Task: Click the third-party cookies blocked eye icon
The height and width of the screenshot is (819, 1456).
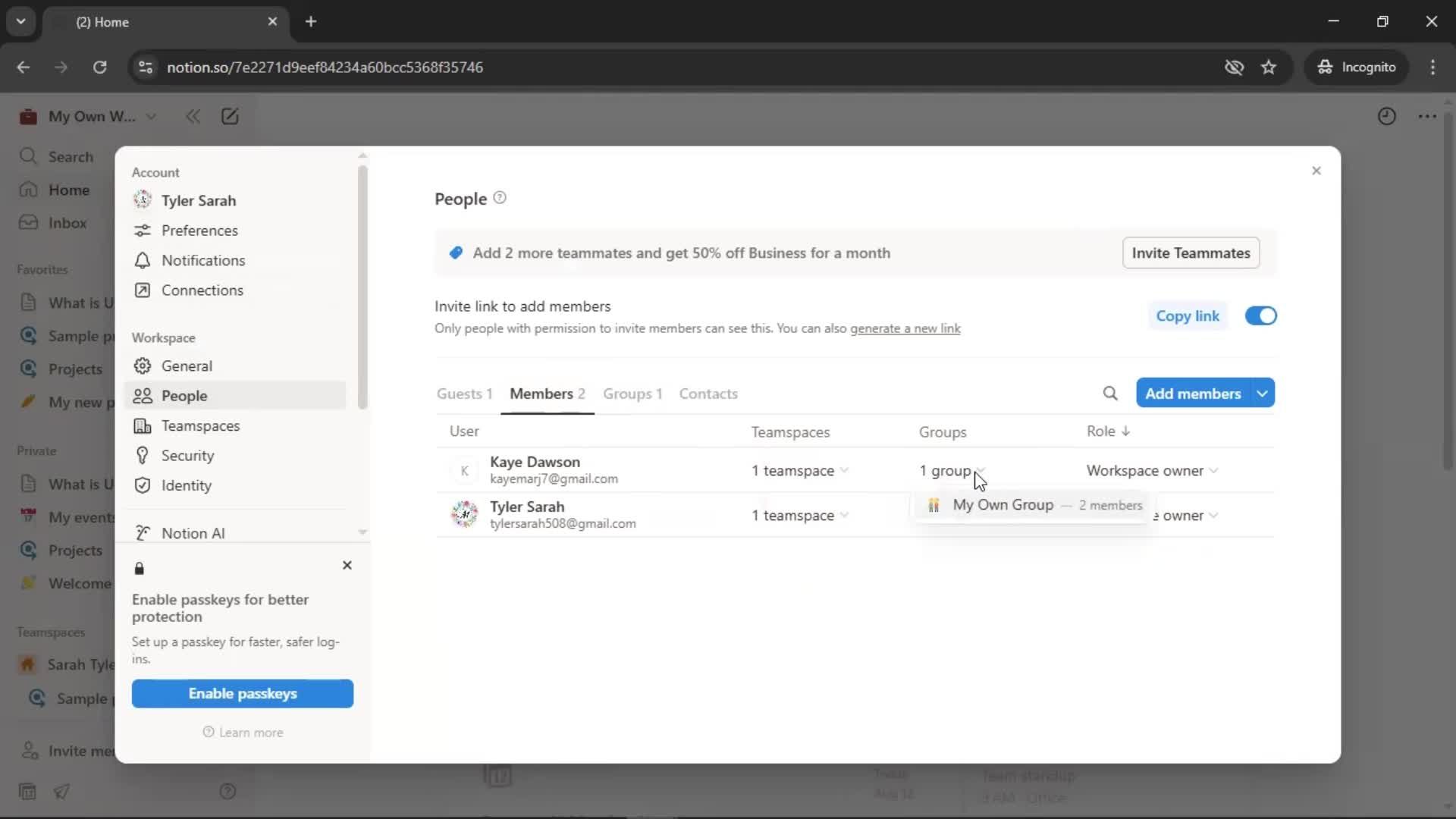Action: 1234,67
